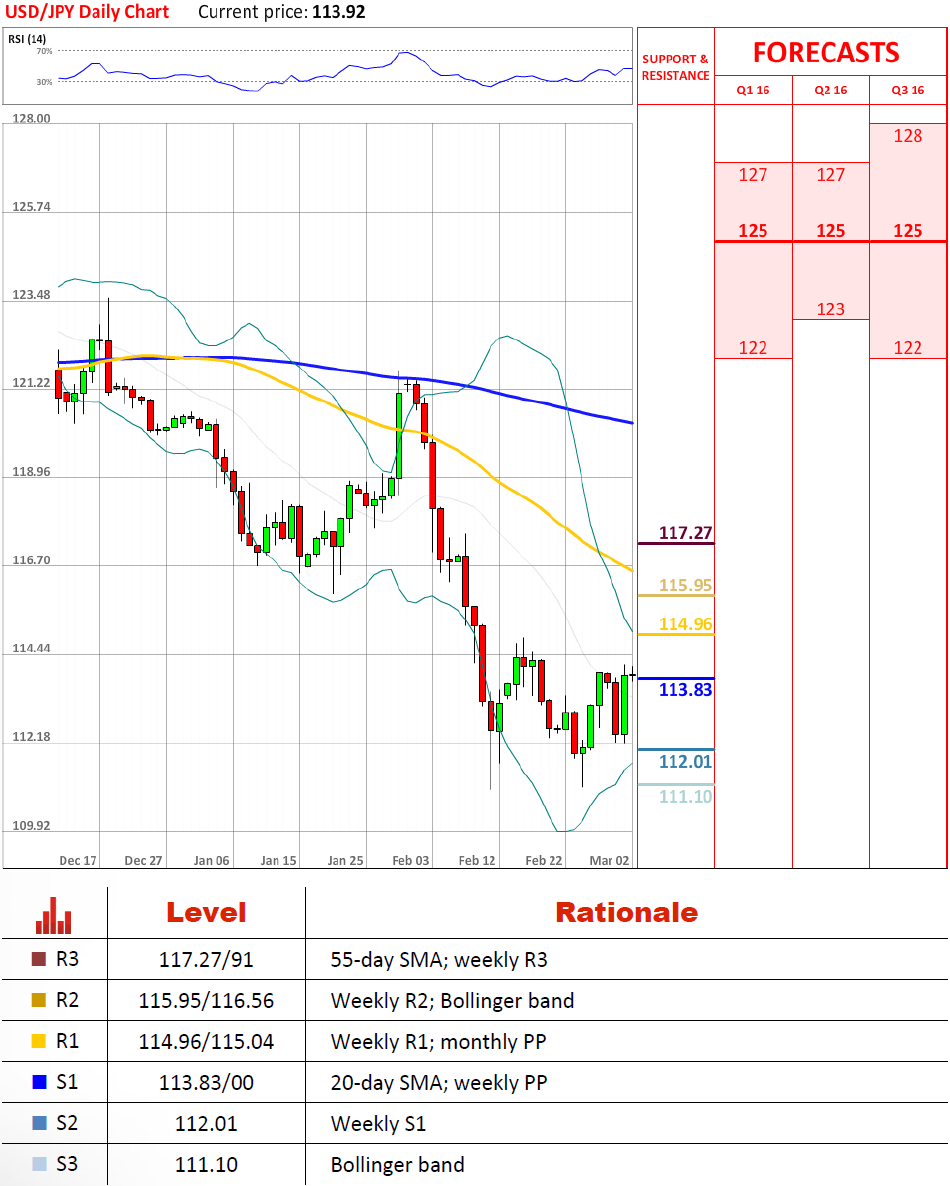950x1186 pixels.
Task: Select the Q3 16 forecast column header
Action: click(x=908, y=90)
